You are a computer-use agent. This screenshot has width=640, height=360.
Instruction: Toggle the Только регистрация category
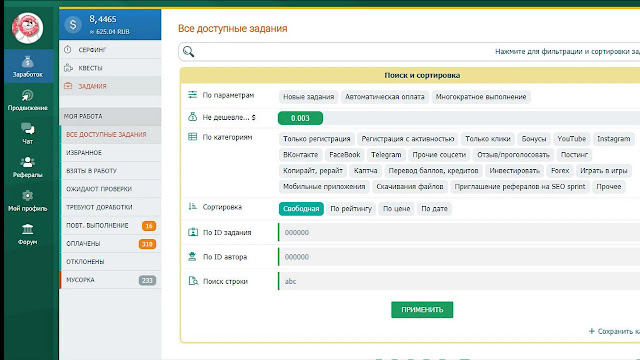pyautogui.click(x=317, y=139)
